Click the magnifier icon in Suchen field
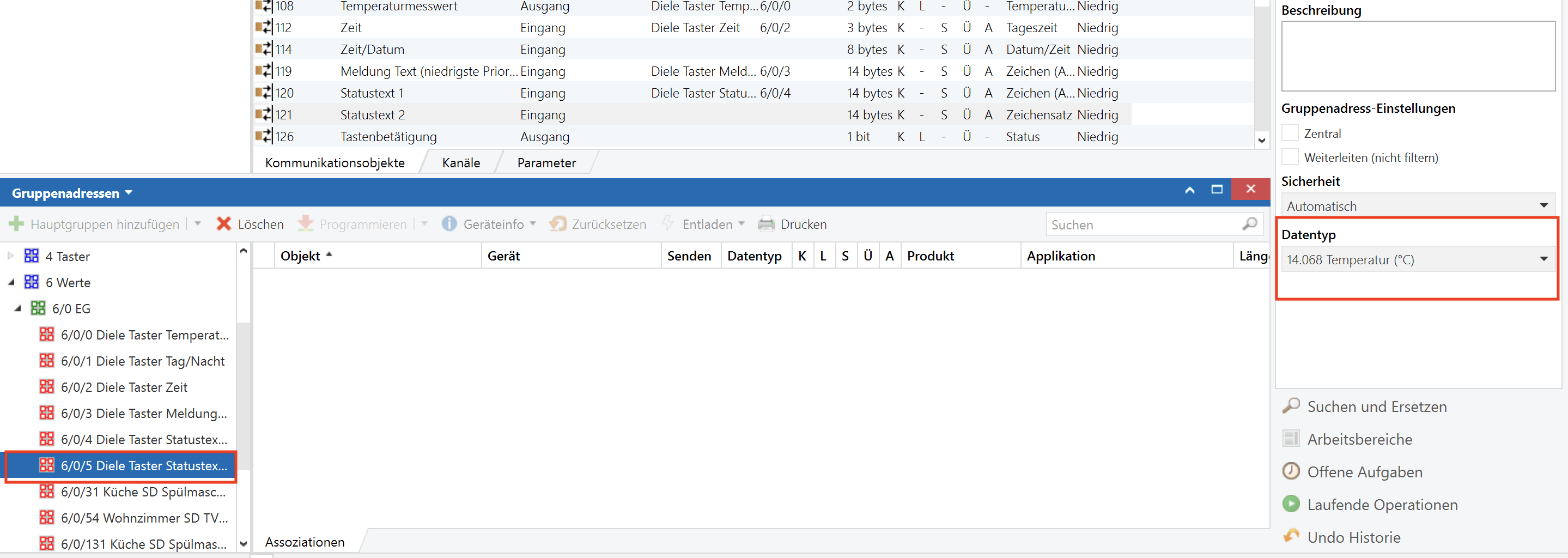The height and width of the screenshot is (558, 1568). 1250,224
